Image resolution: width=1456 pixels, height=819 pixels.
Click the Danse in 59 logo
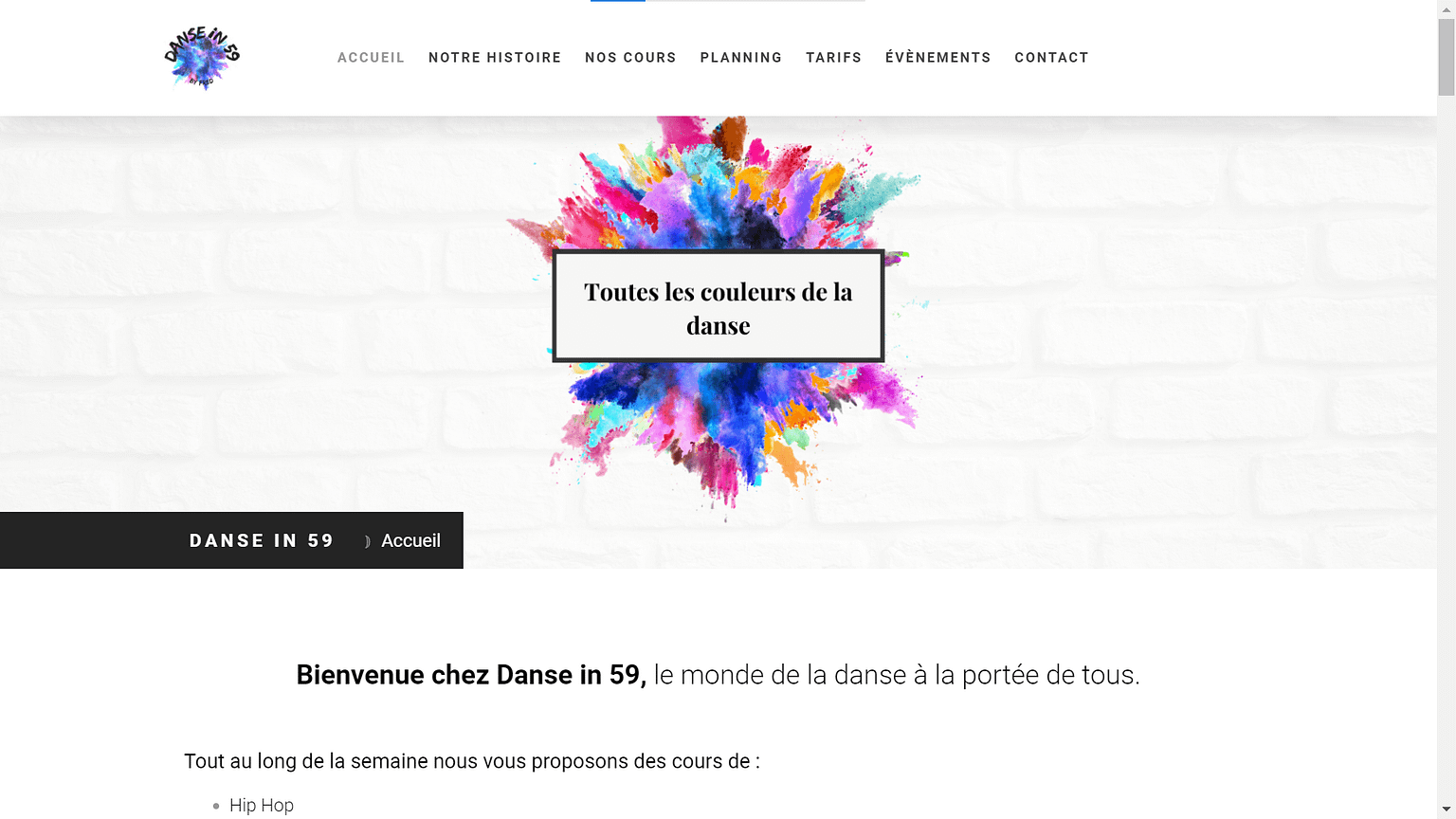(202, 58)
